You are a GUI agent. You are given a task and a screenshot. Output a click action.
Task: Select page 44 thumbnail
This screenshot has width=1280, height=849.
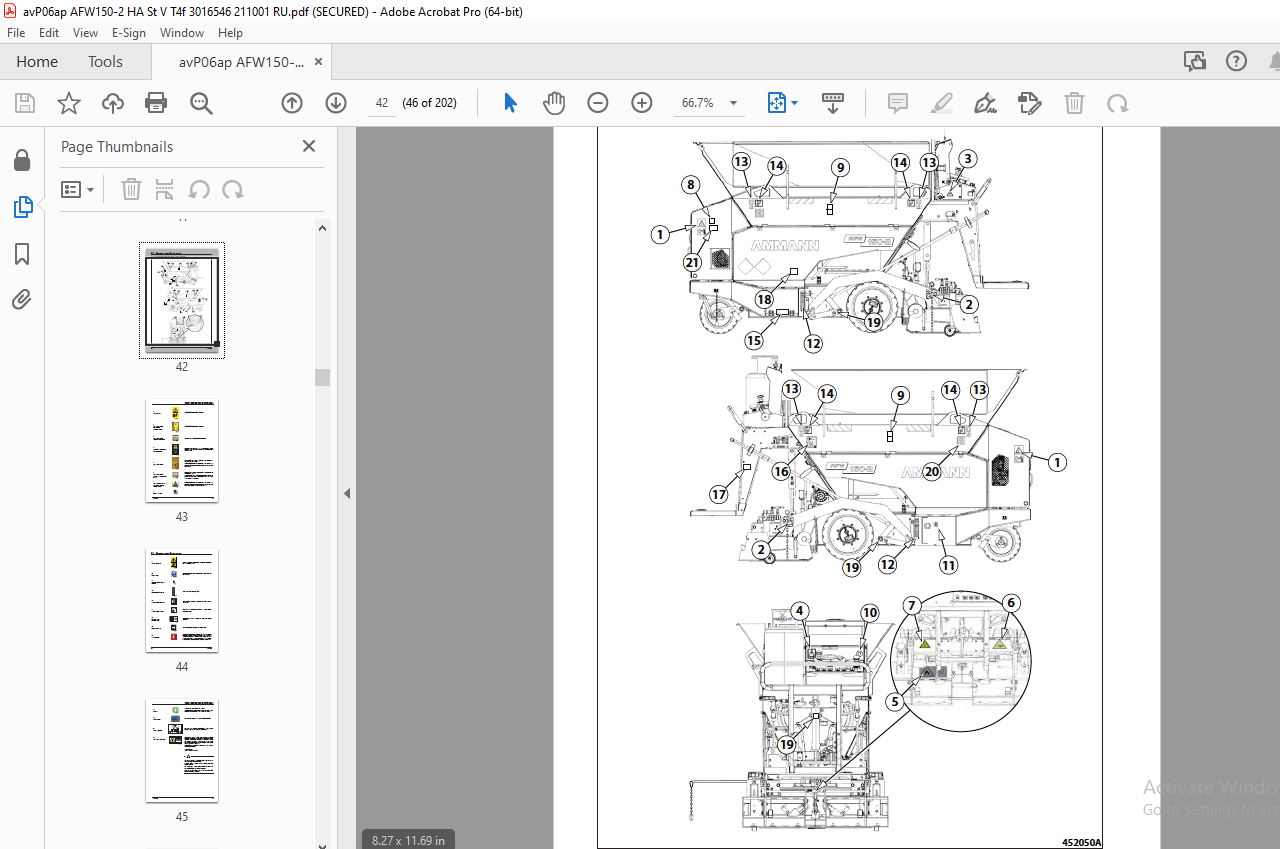(x=182, y=600)
